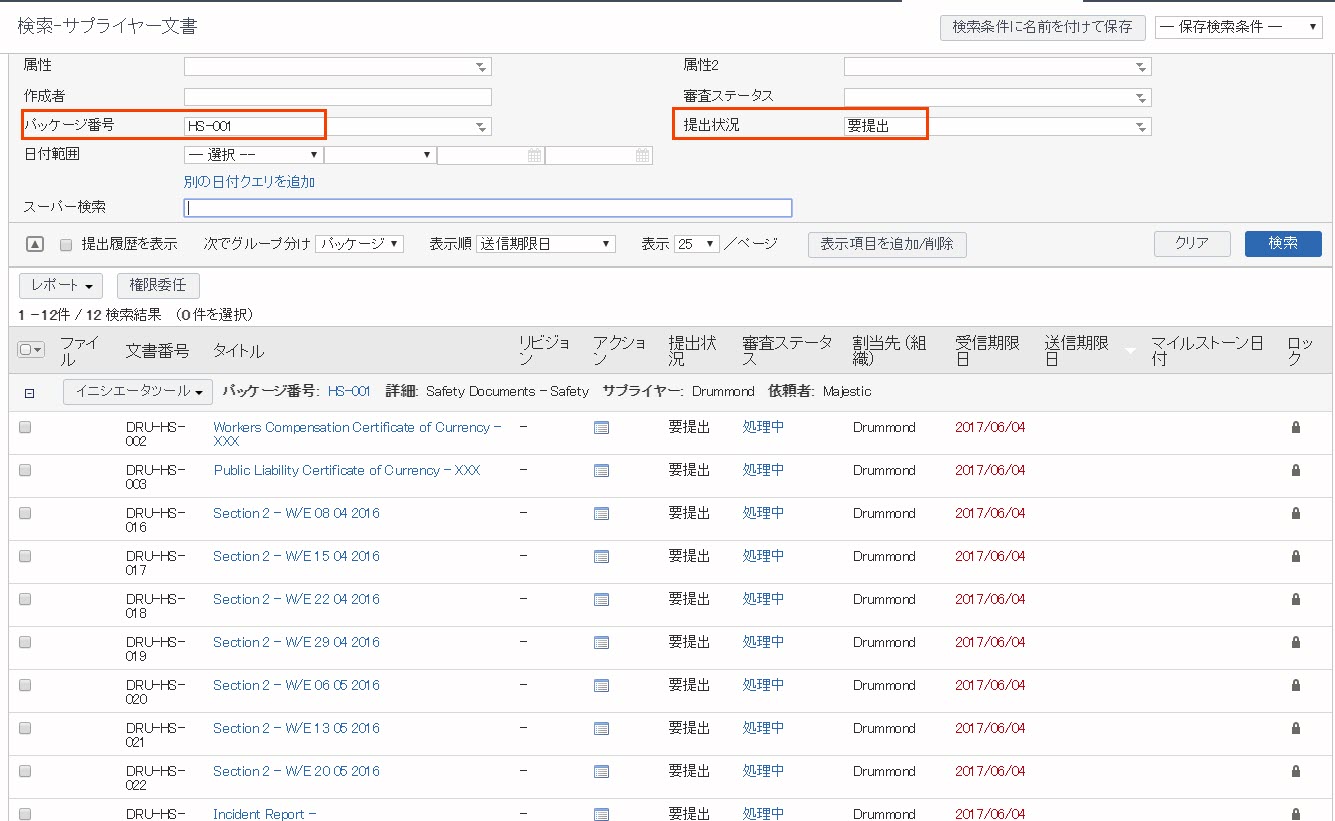Select checkbox for DRU-HS-017 row

point(25,556)
